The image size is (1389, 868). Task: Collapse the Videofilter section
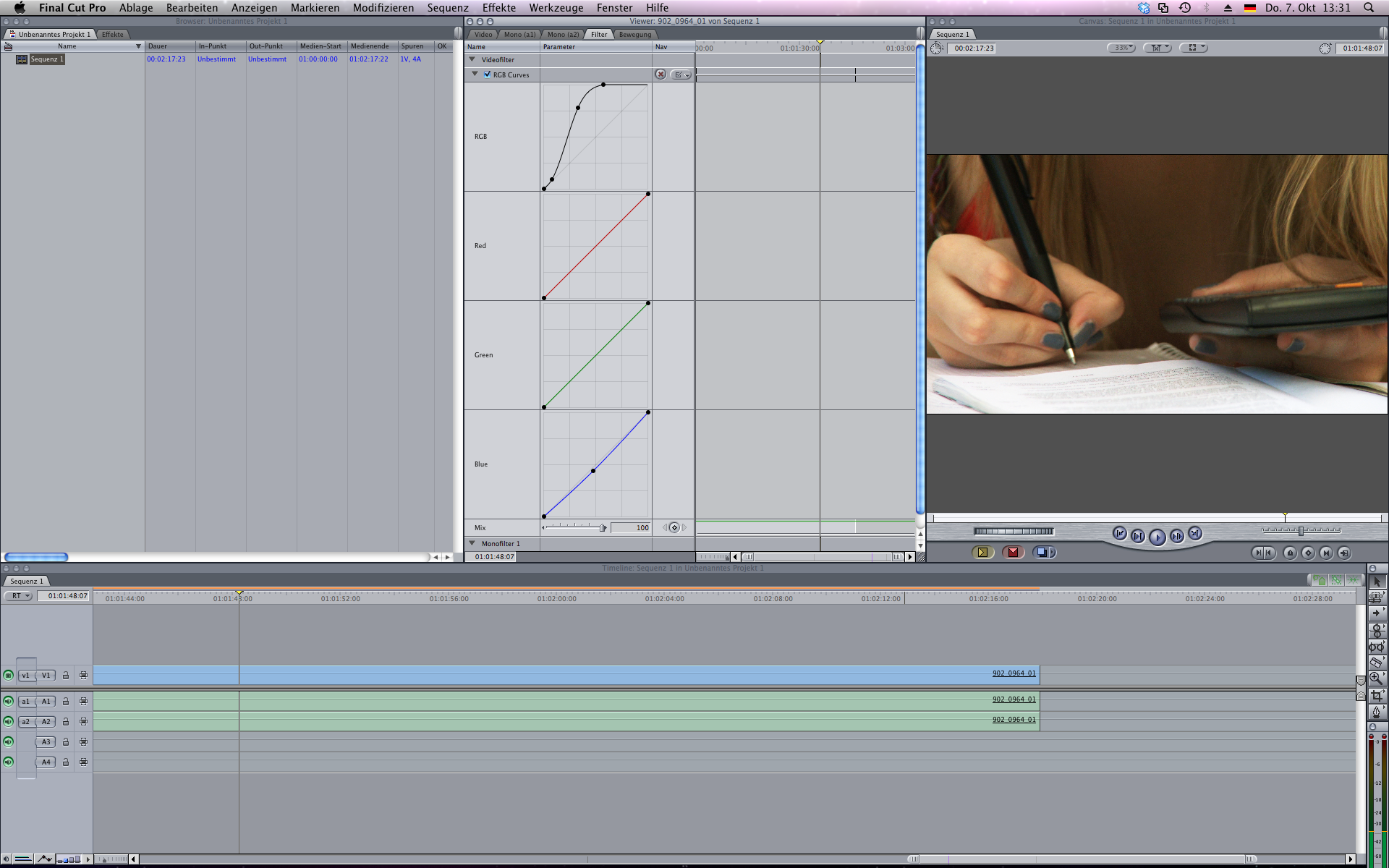[x=472, y=59]
